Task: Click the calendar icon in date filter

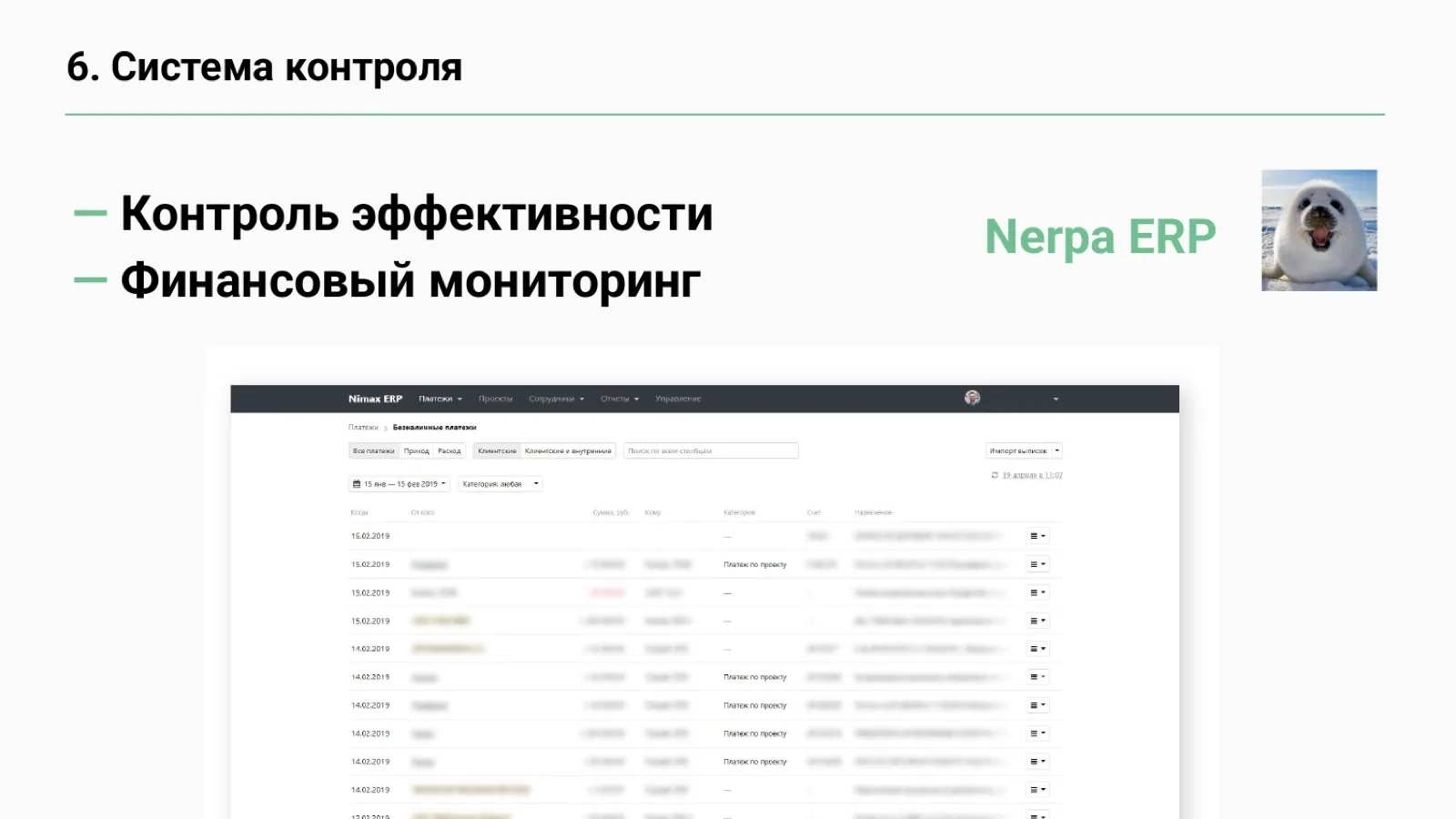Action: point(357,484)
